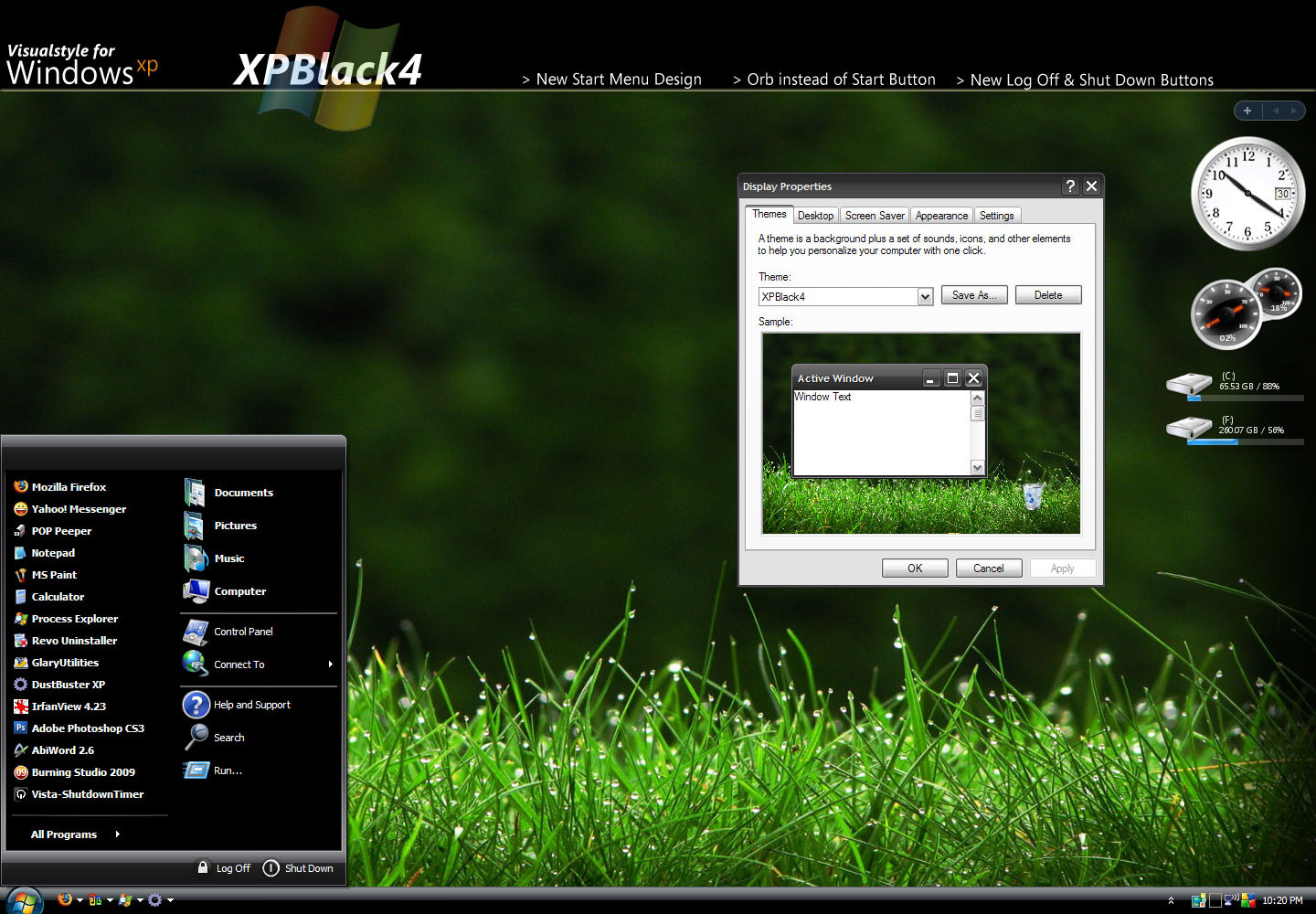
Task: Click the analog clock gadget
Action: [x=1247, y=194]
